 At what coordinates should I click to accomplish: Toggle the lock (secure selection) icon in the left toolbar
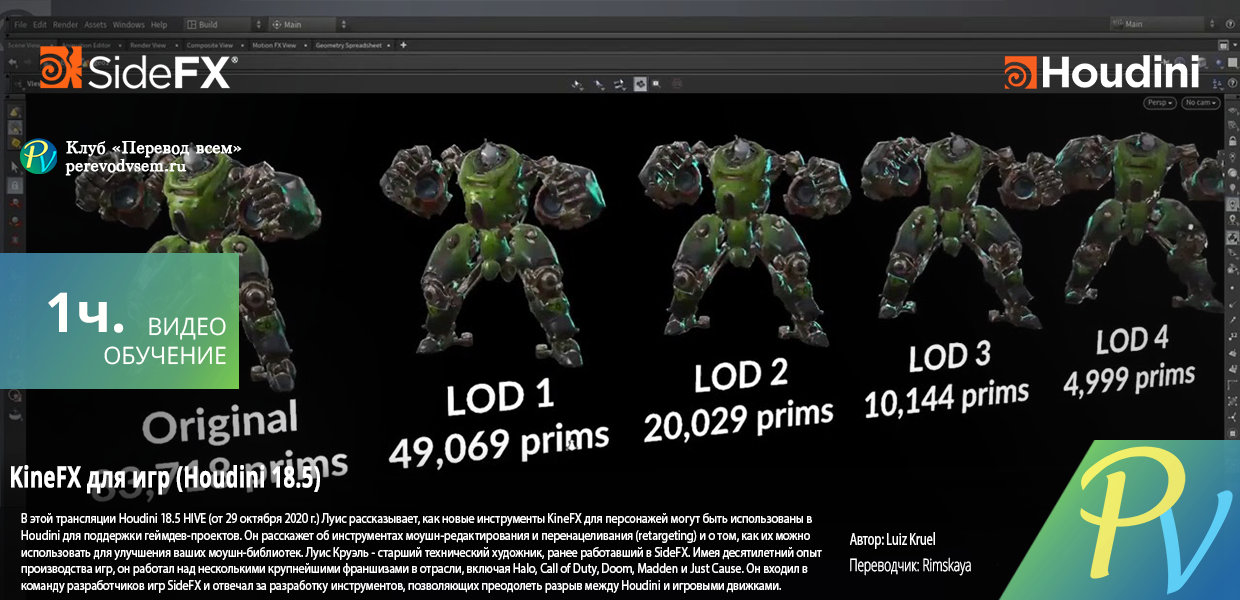(15, 186)
